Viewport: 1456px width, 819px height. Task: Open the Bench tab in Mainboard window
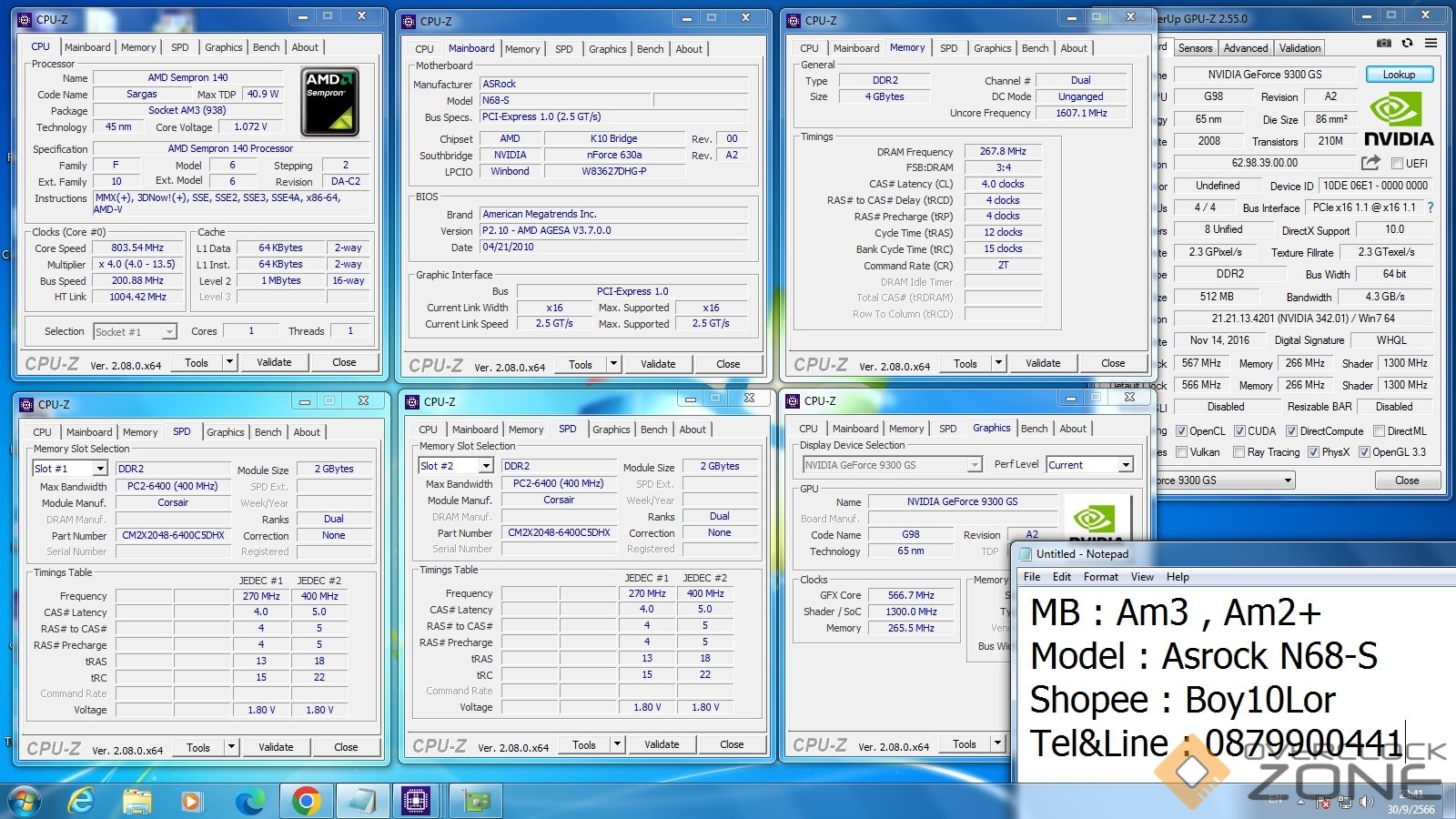(650, 49)
